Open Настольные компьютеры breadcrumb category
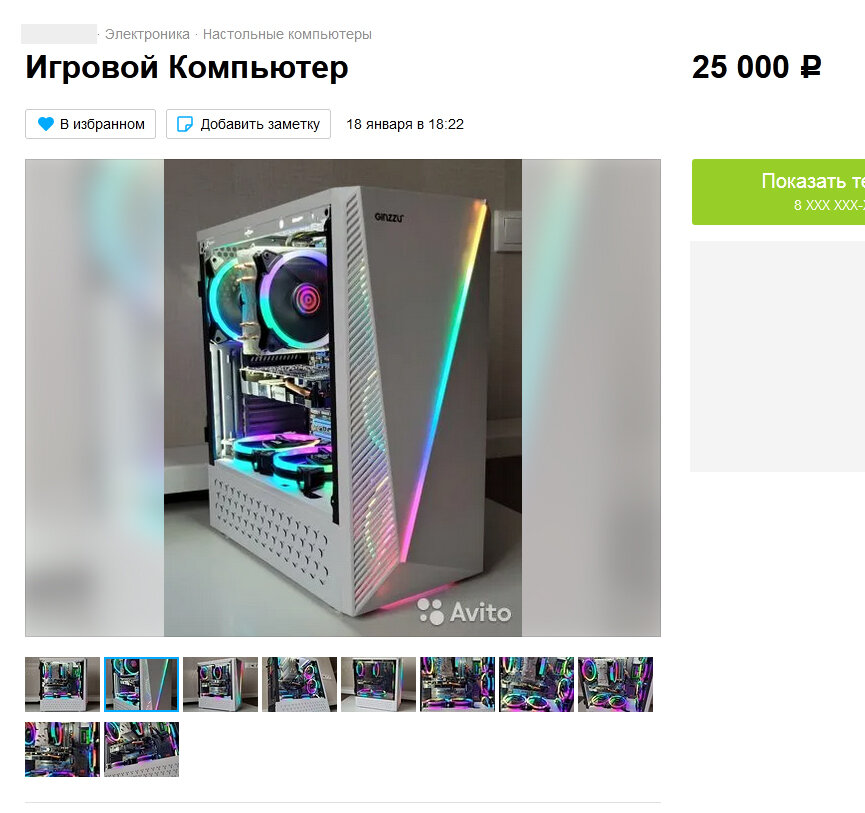 [x=287, y=34]
